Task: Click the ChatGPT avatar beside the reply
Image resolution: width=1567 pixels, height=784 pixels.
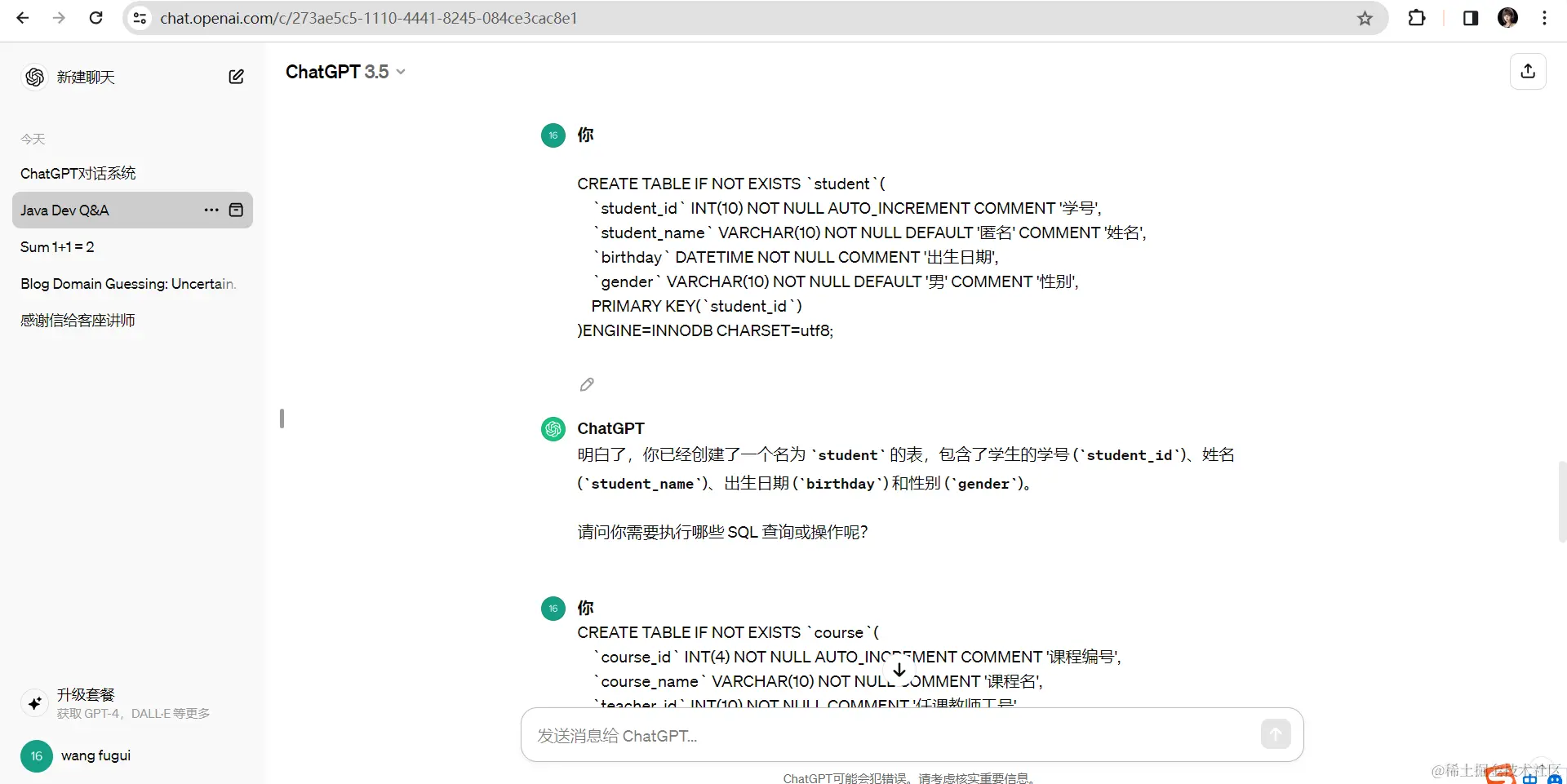Action: click(553, 428)
